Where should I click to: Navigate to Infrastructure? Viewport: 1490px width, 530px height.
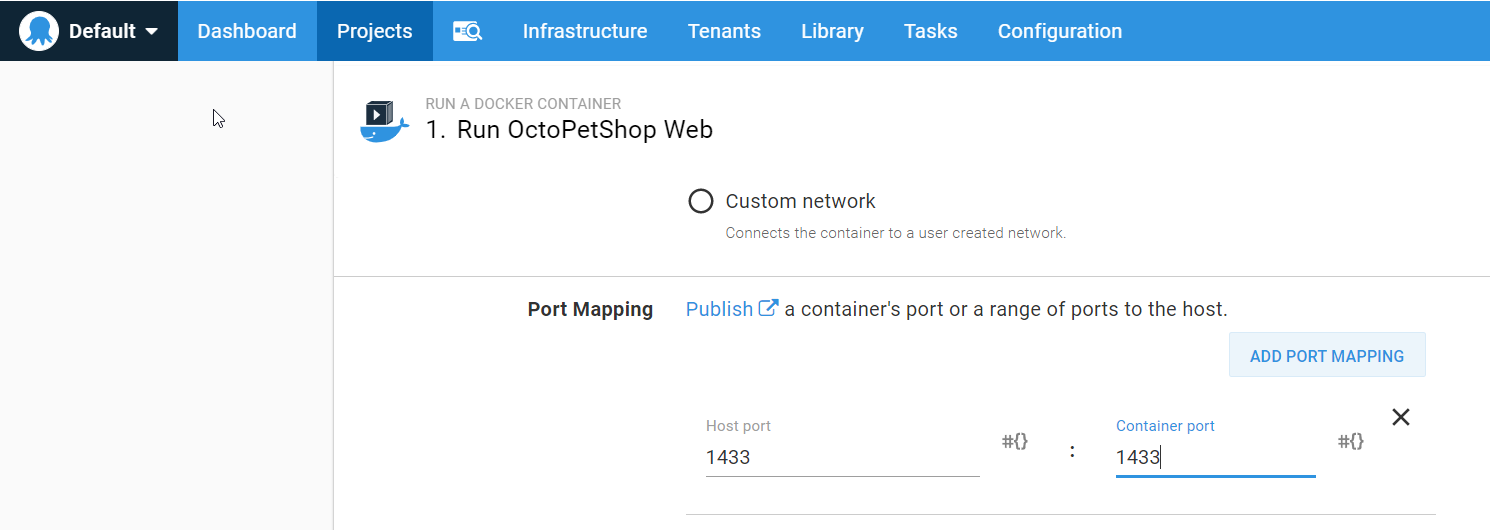pos(584,31)
